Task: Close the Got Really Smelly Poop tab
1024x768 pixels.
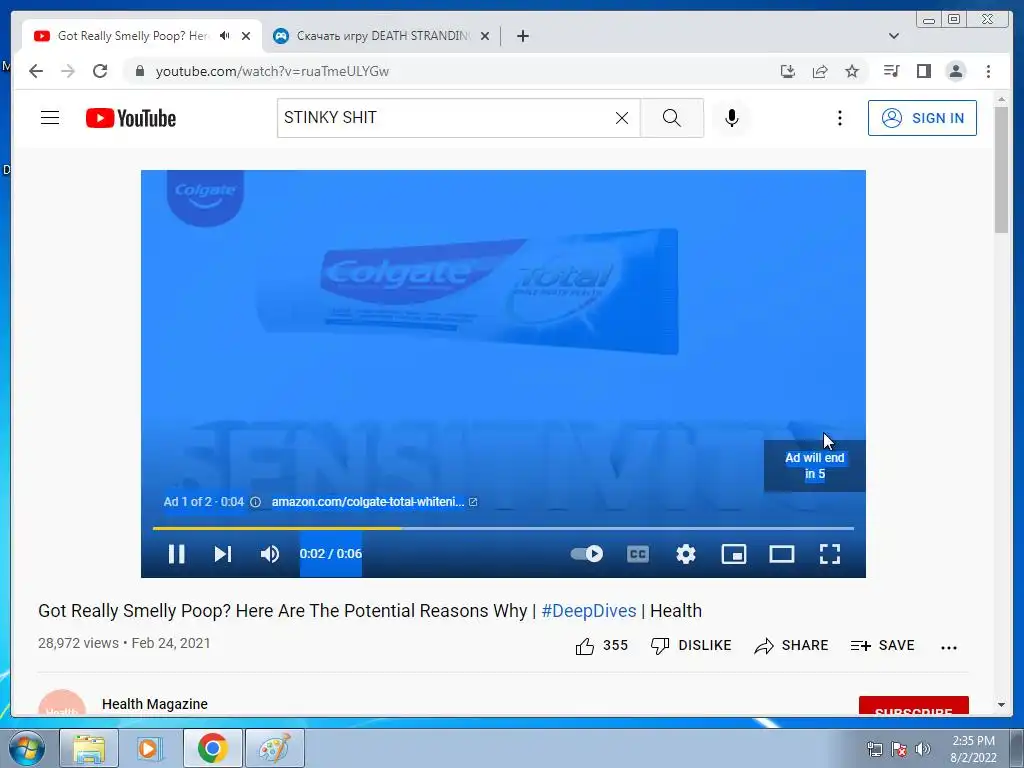Action: click(246, 36)
